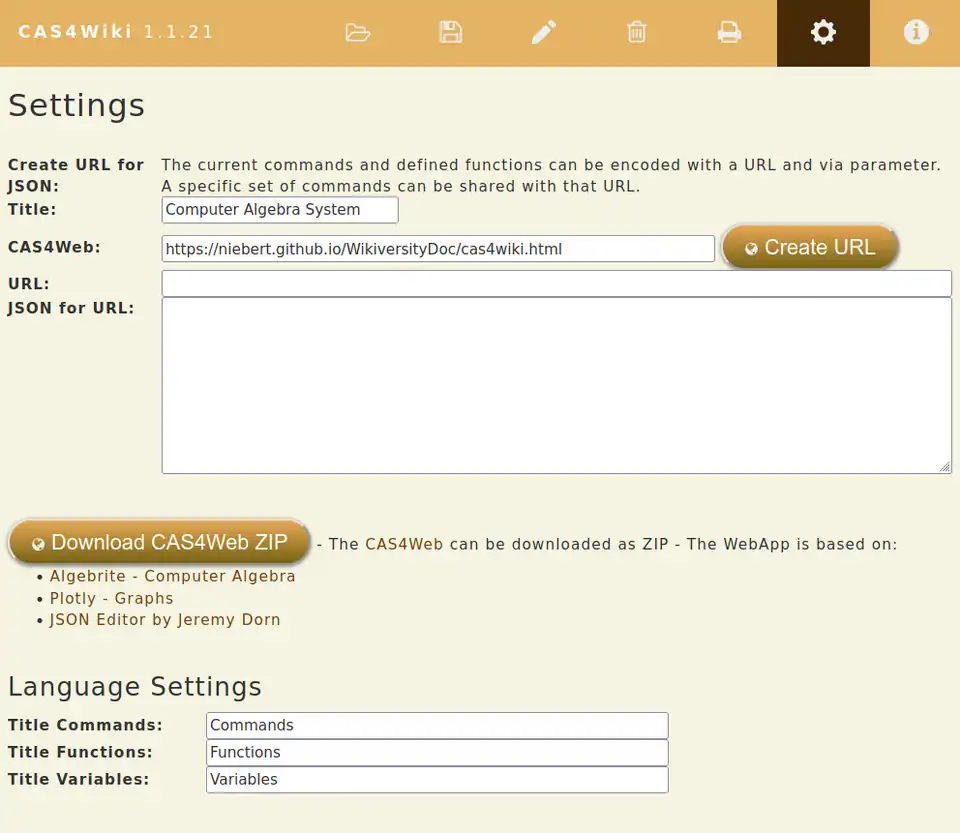Open a file using the folder icon
The image size is (960, 833).
pyautogui.click(x=358, y=32)
